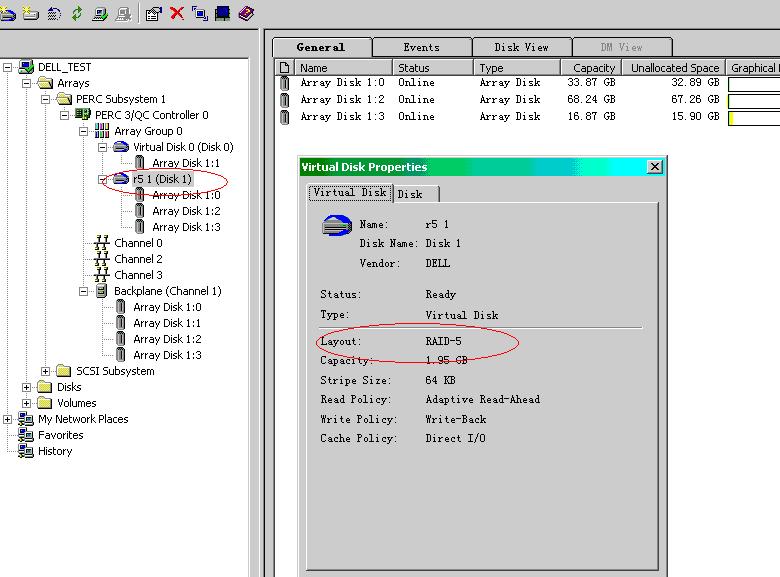Select Array Disk 1:1 under Virtual Disk 0
The height and width of the screenshot is (577, 780).
pos(186,163)
